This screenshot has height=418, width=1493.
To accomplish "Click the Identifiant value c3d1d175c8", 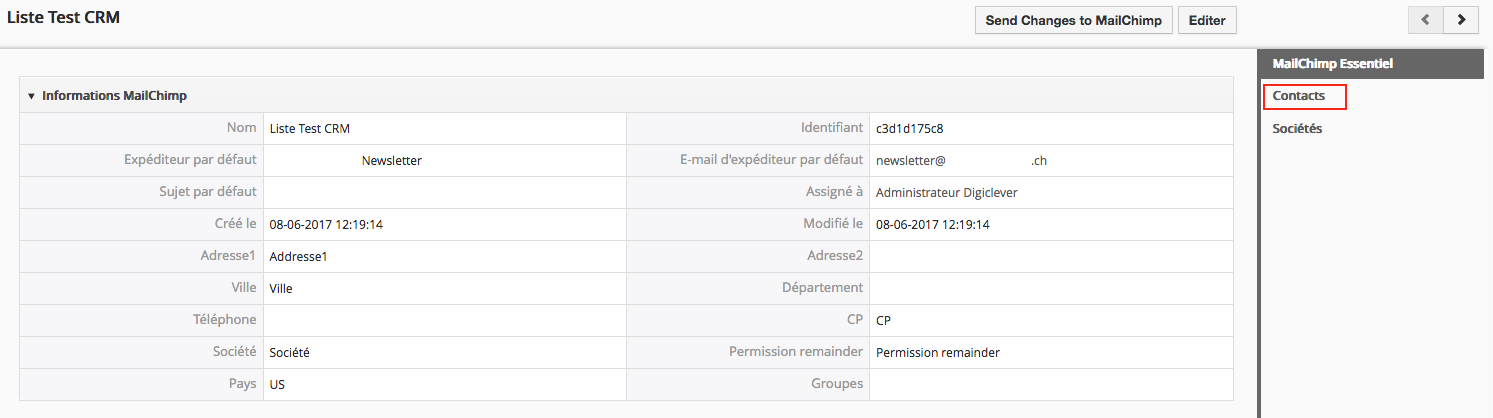I will [x=909, y=128].
